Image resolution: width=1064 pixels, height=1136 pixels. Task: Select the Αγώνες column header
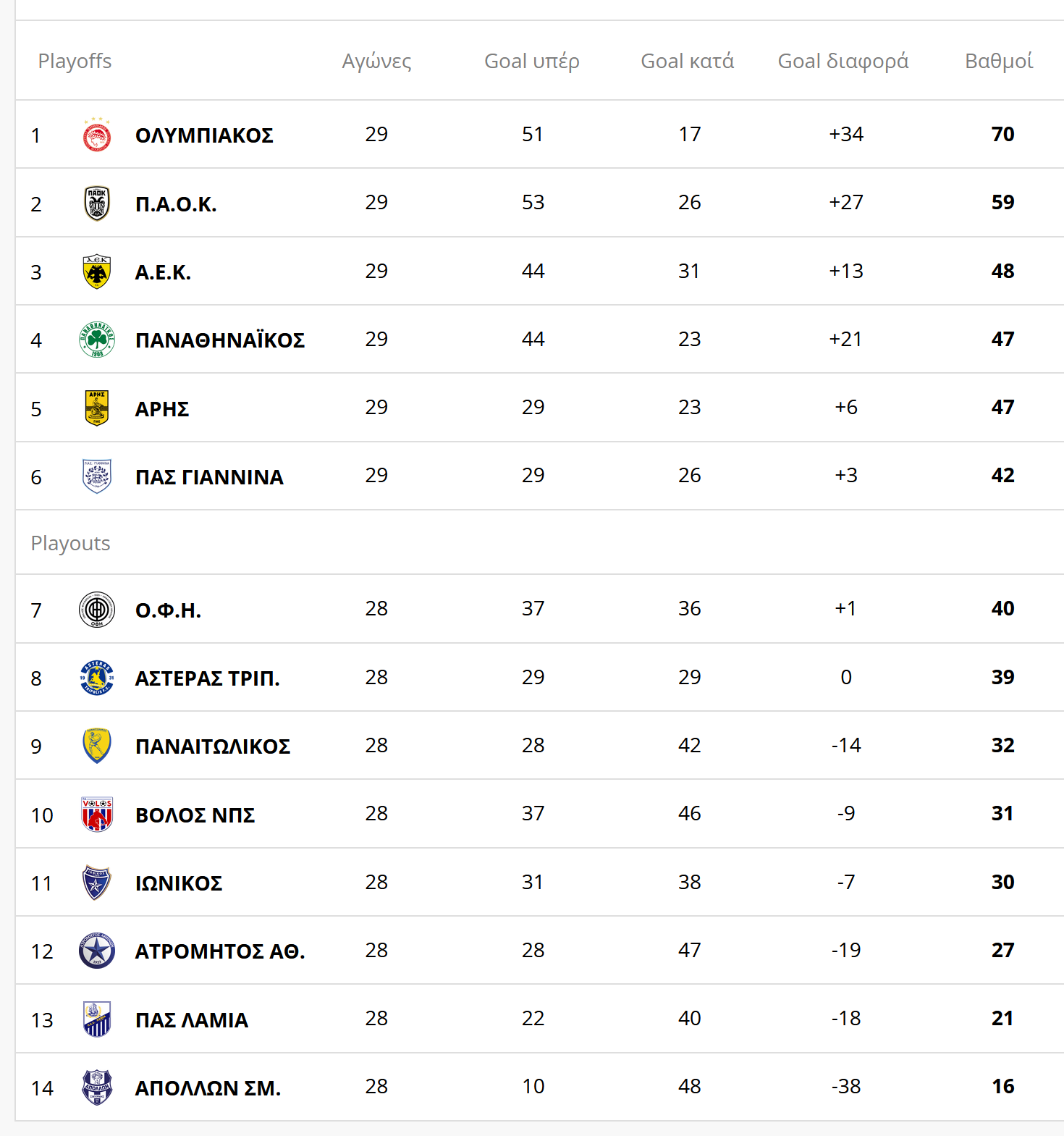click(376, 61)
